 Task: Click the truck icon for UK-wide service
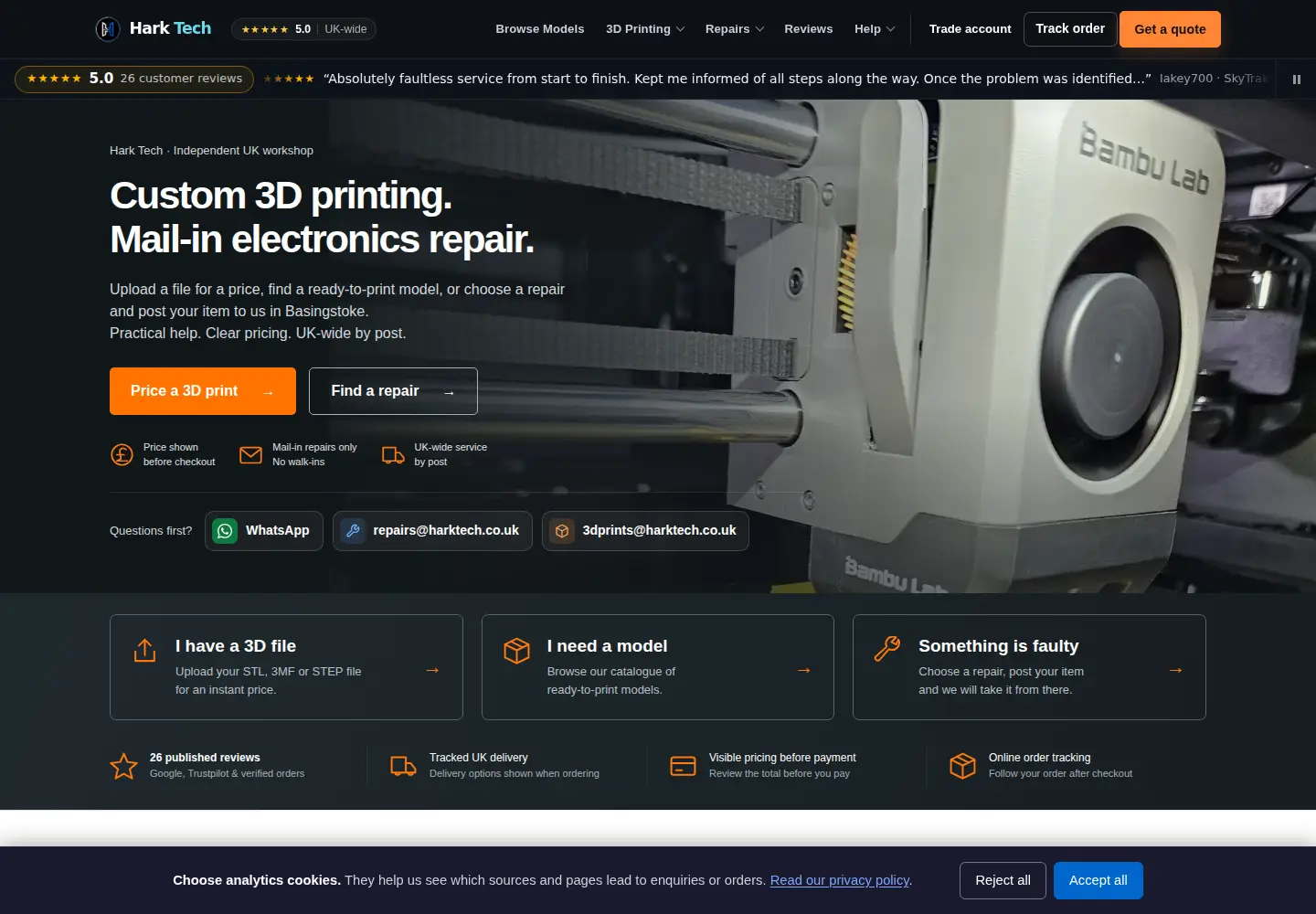(393, 454)
